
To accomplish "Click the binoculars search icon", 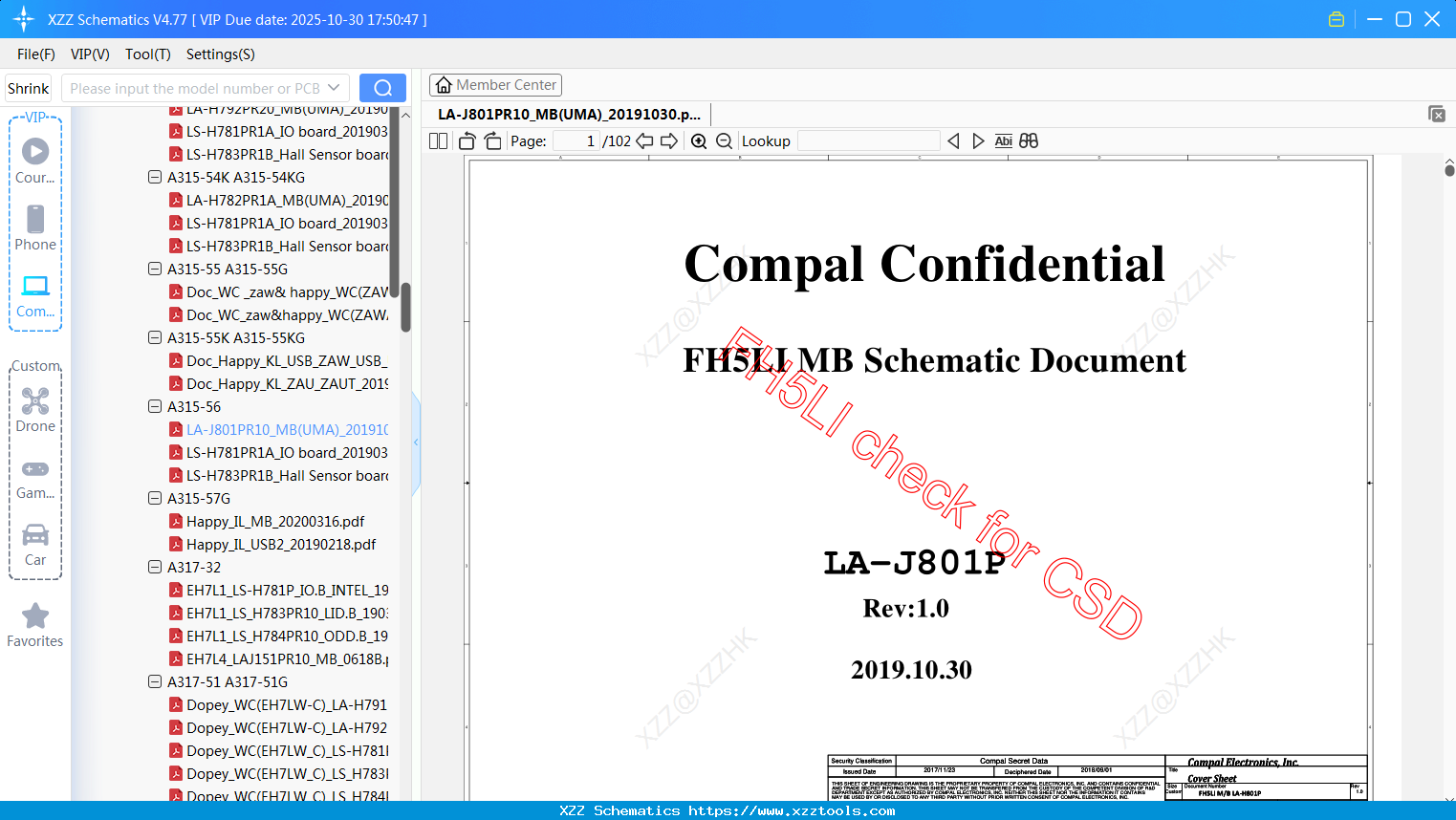I will [1029, 141].
